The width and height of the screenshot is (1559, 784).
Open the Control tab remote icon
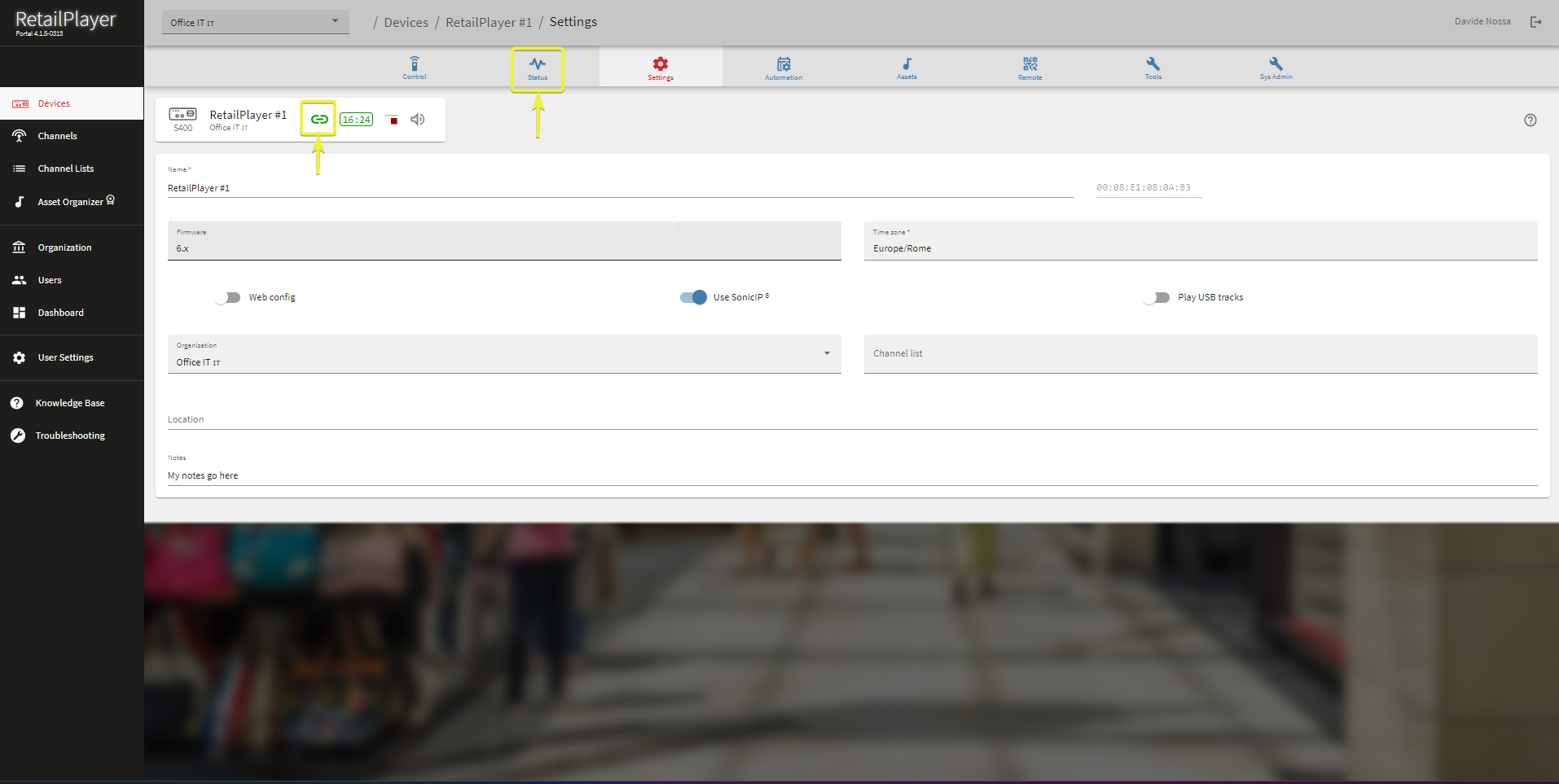coord(414,67)
